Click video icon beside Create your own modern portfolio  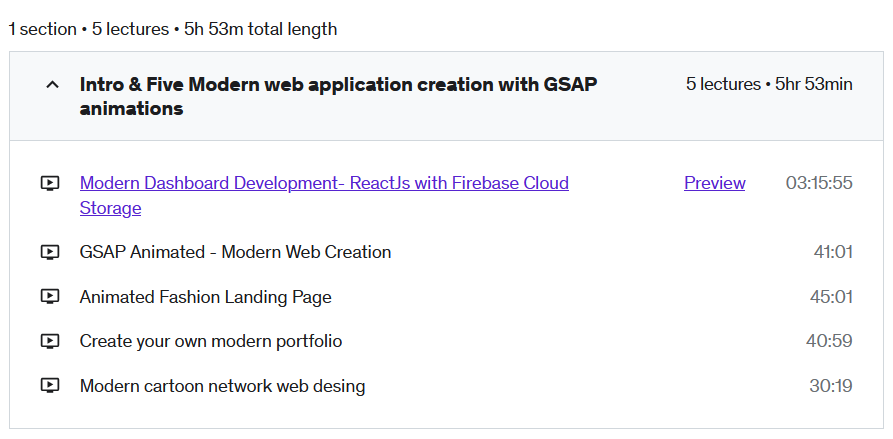point(50,341)
